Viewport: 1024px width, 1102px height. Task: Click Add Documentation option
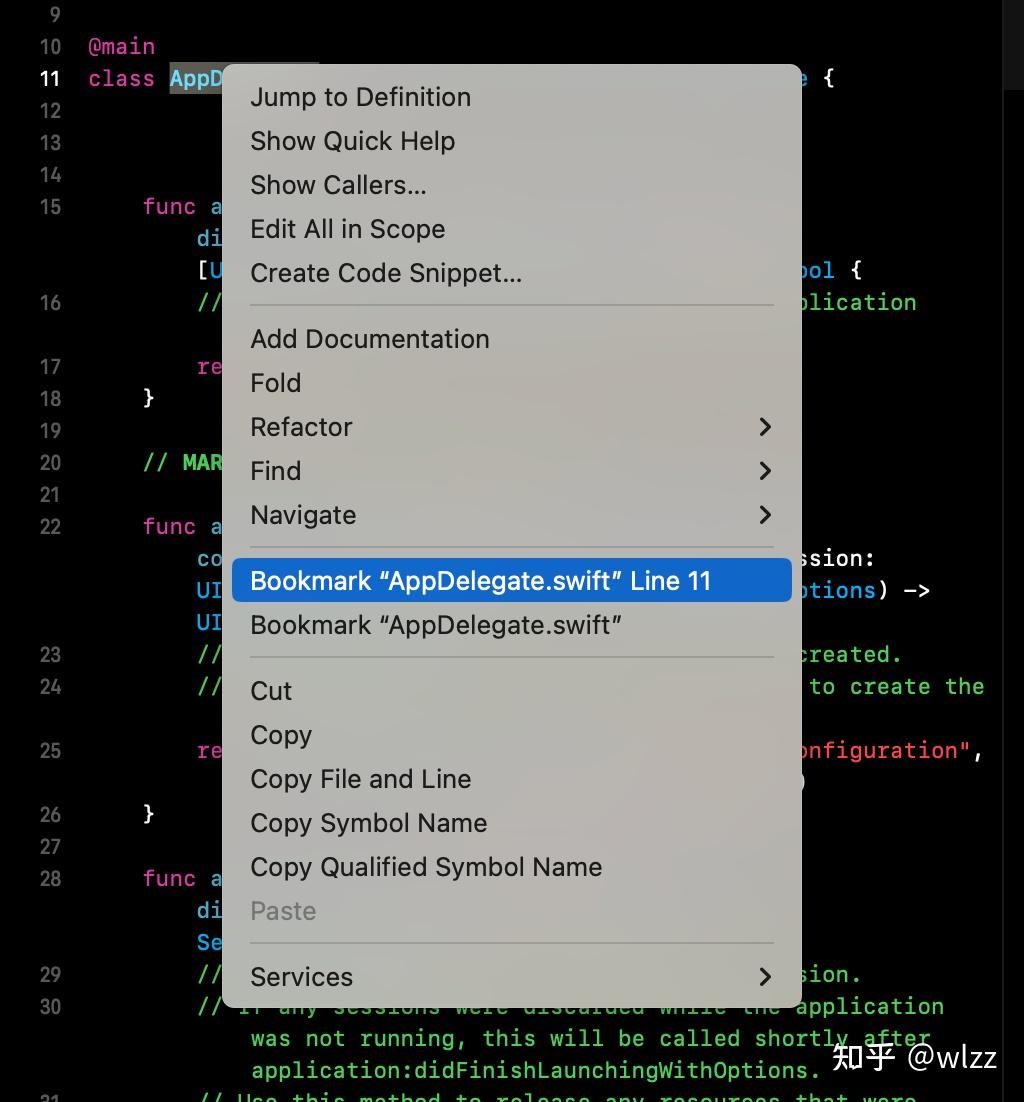point(369,339)
